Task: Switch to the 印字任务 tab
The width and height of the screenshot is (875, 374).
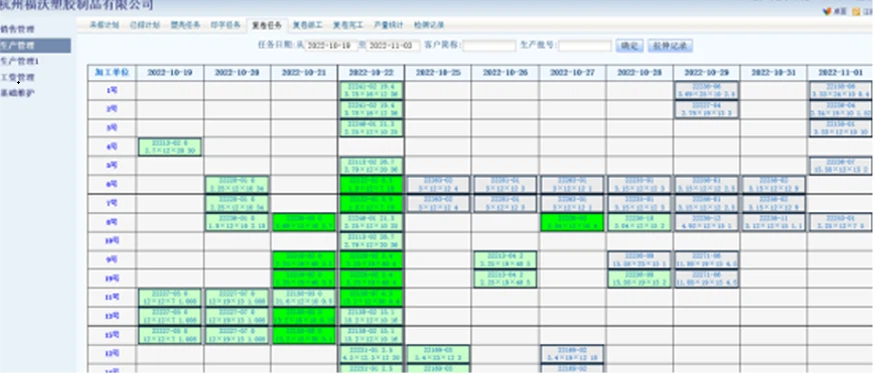Action: [x=226, y=25]
